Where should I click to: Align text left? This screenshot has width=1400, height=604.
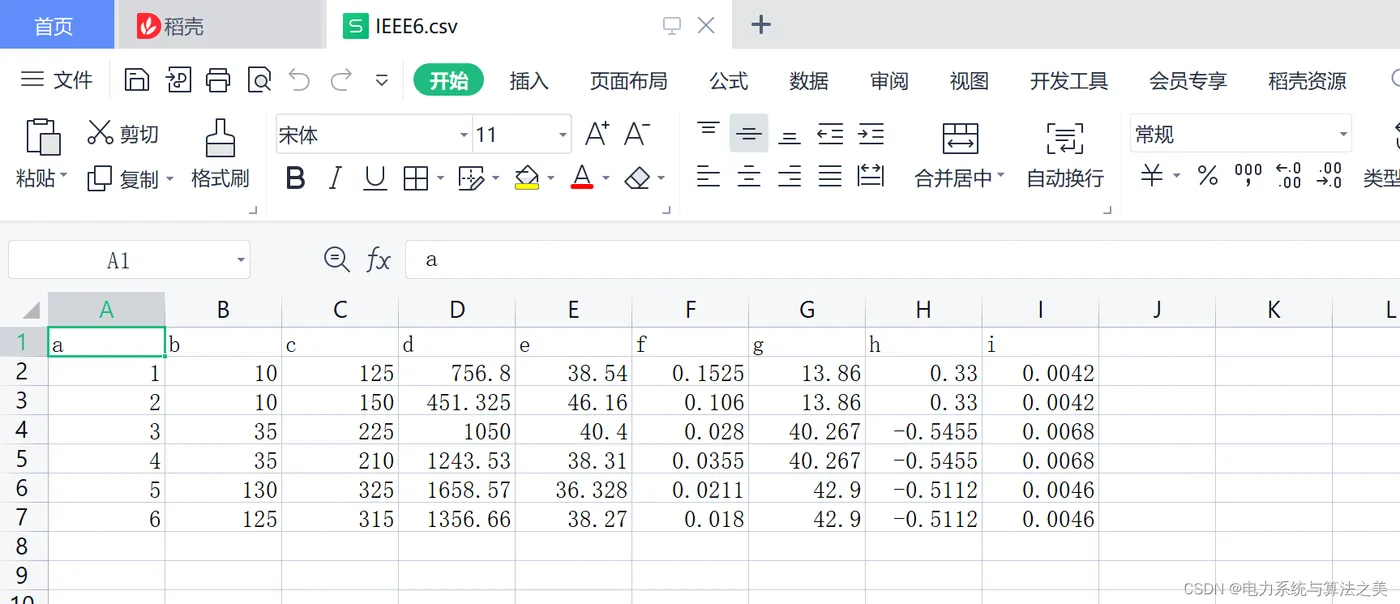708,178
